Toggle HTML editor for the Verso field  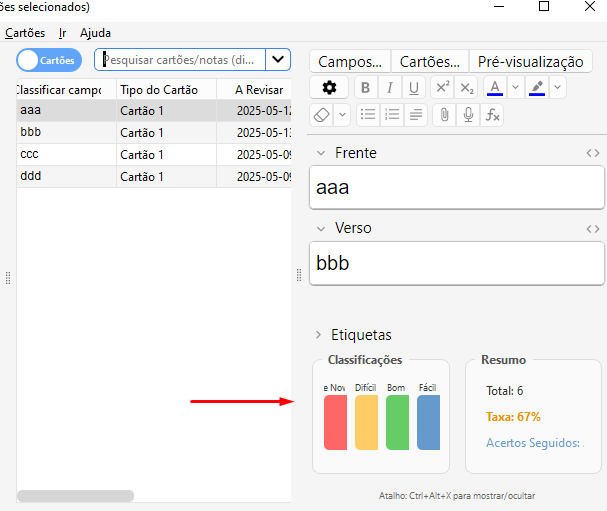tap(593, 229)
